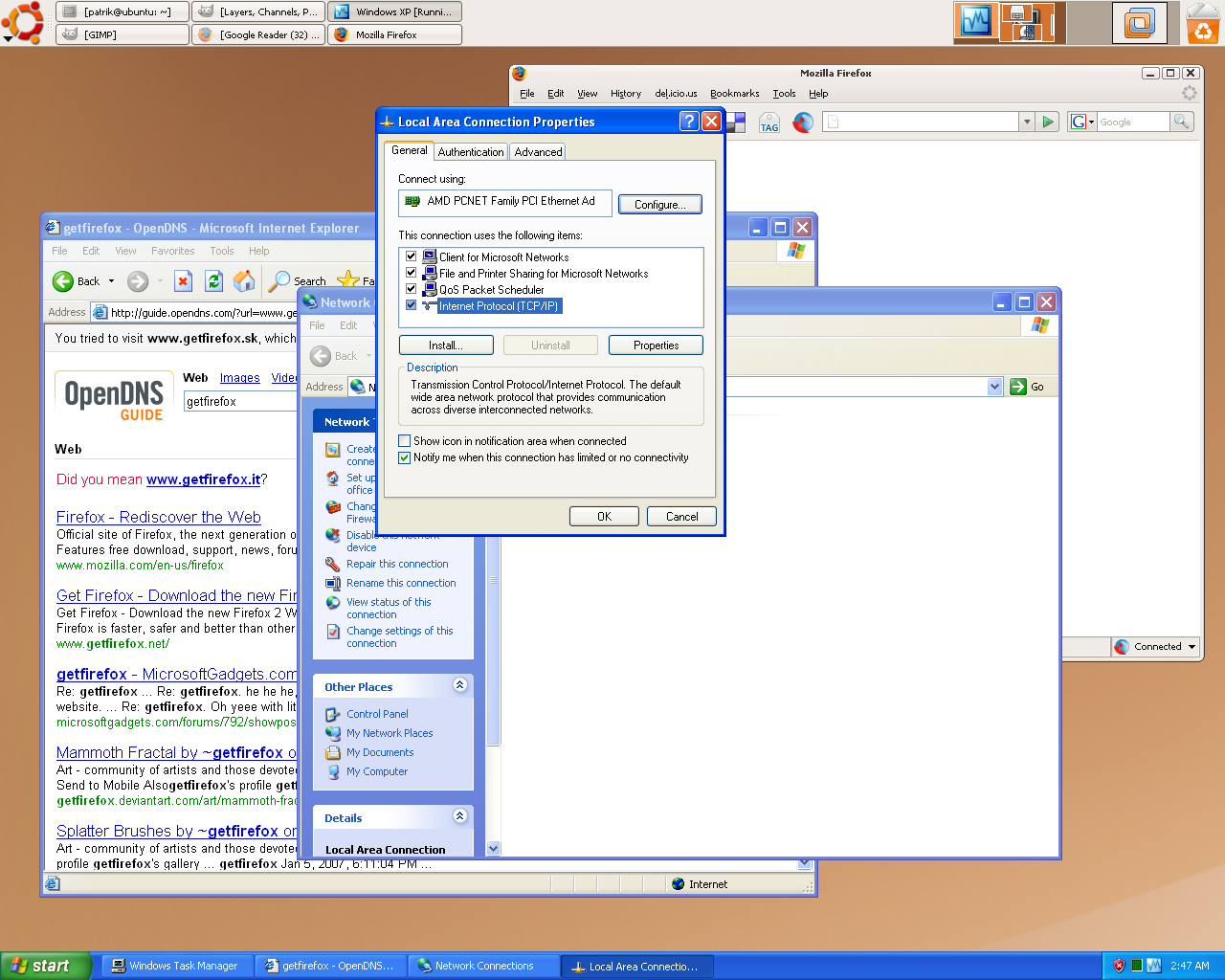The image size is (1225, 980).
Task: Open the Network Connections address dropdown
Action: click(994, 387)
